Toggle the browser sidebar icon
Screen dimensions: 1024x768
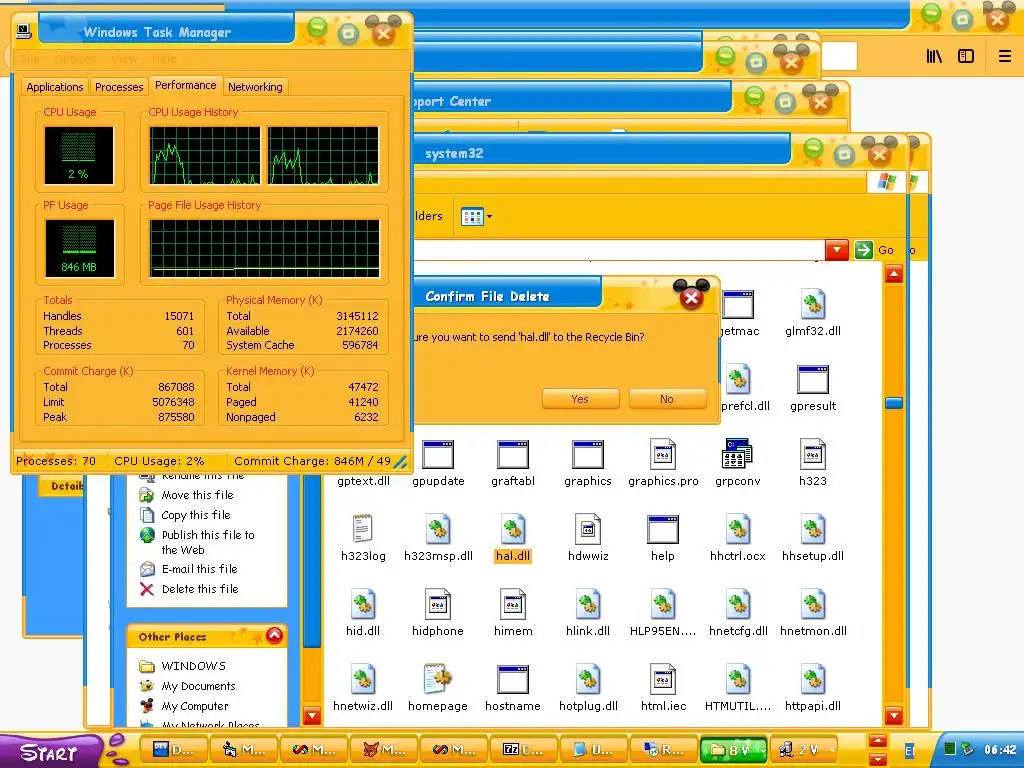click(966, 56)
